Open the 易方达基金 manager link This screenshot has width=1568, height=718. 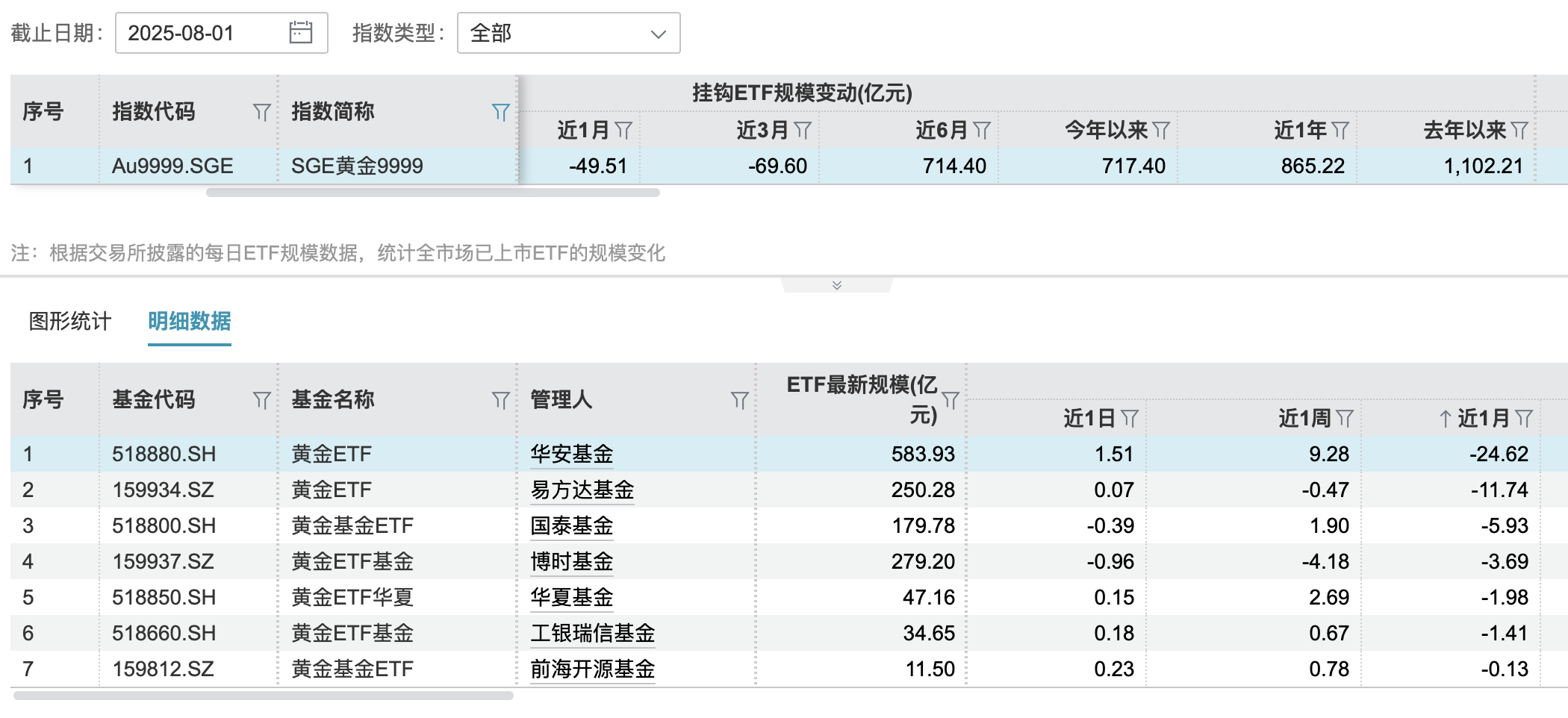[x=582, y=490]
